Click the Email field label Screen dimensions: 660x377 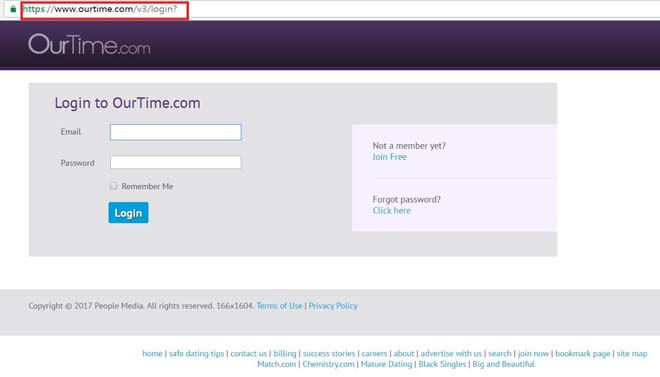71,132
